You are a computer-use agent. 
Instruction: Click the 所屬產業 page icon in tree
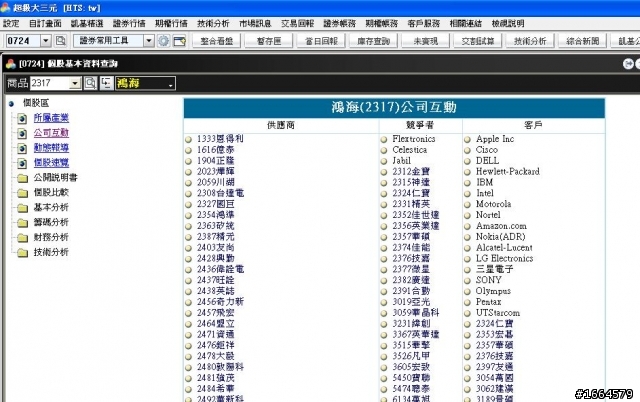click(22, 118)
